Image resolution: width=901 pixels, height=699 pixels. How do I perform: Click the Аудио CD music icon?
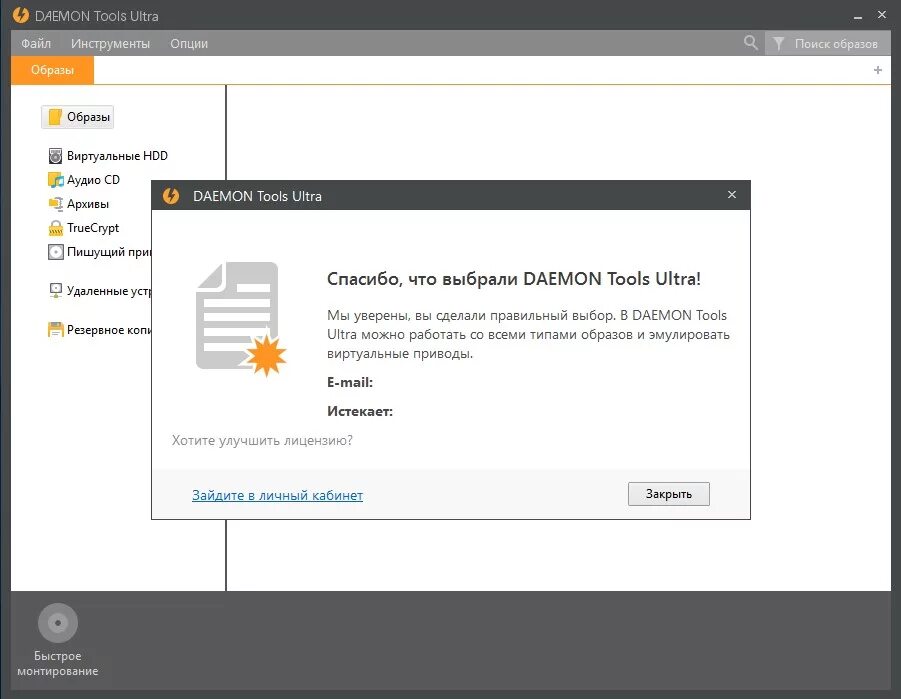55,180
